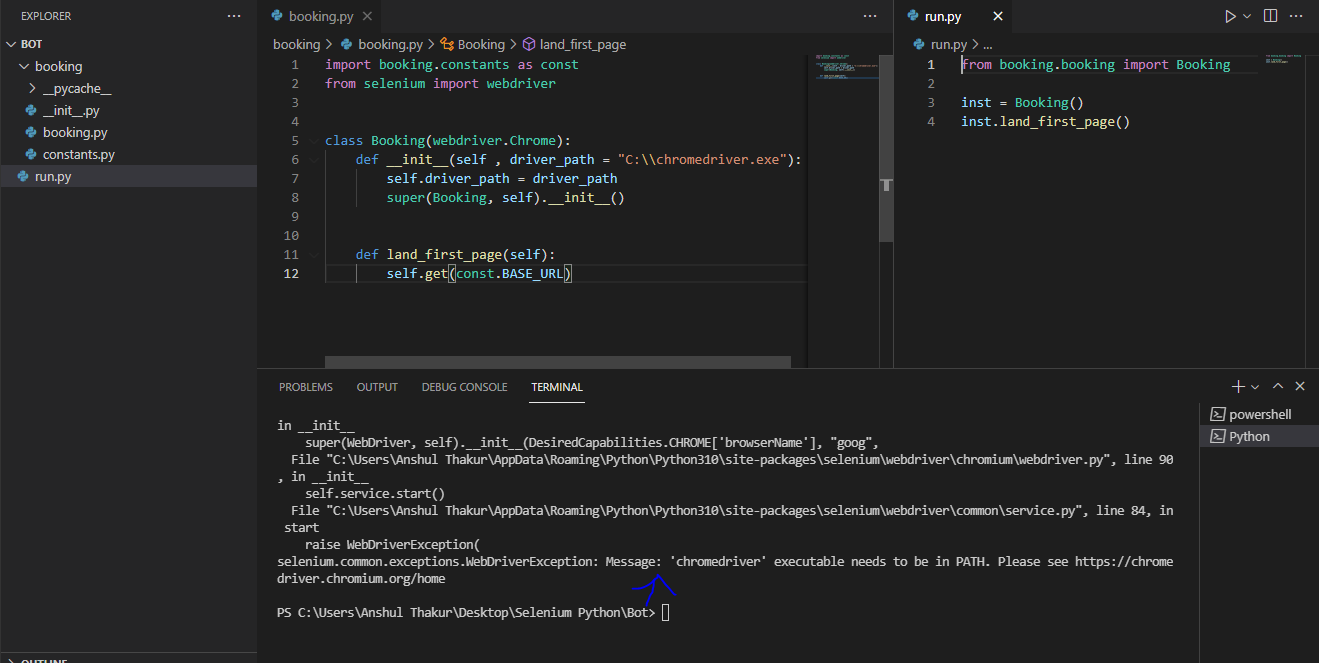Screen dimensions: 1319x663
Task: Select run.py in Explorer tree
Action: [128, 176]
